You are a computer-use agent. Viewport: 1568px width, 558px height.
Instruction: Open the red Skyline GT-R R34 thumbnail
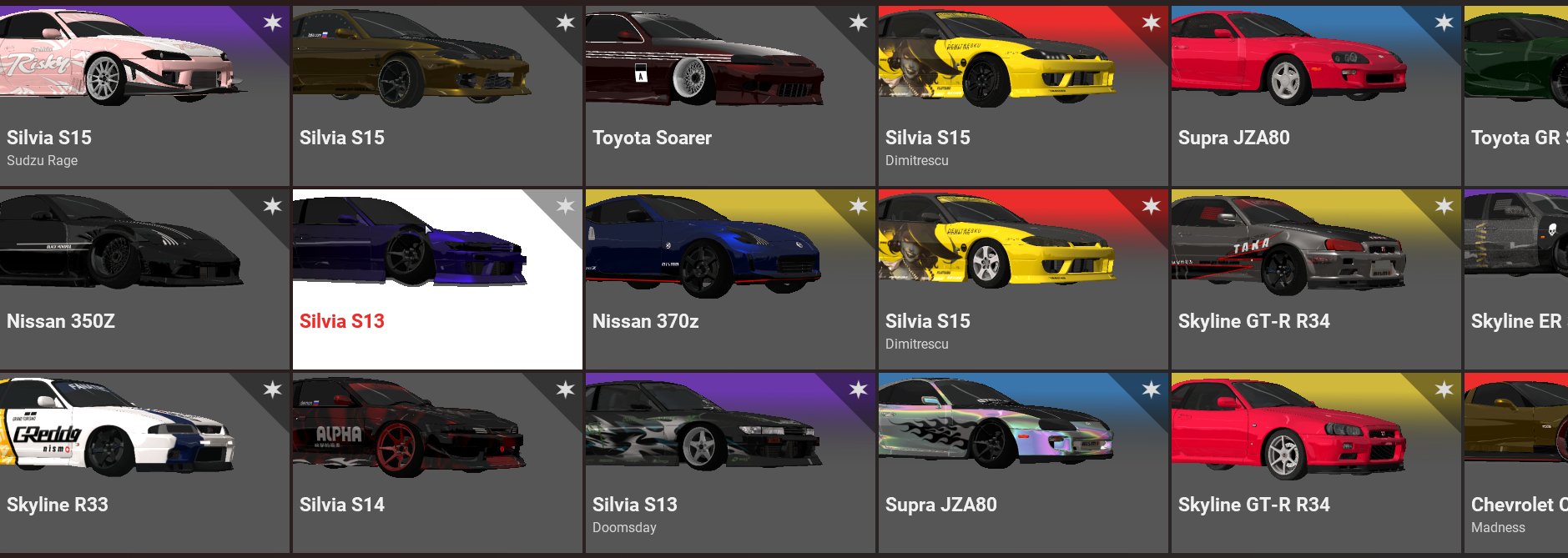1288,428
